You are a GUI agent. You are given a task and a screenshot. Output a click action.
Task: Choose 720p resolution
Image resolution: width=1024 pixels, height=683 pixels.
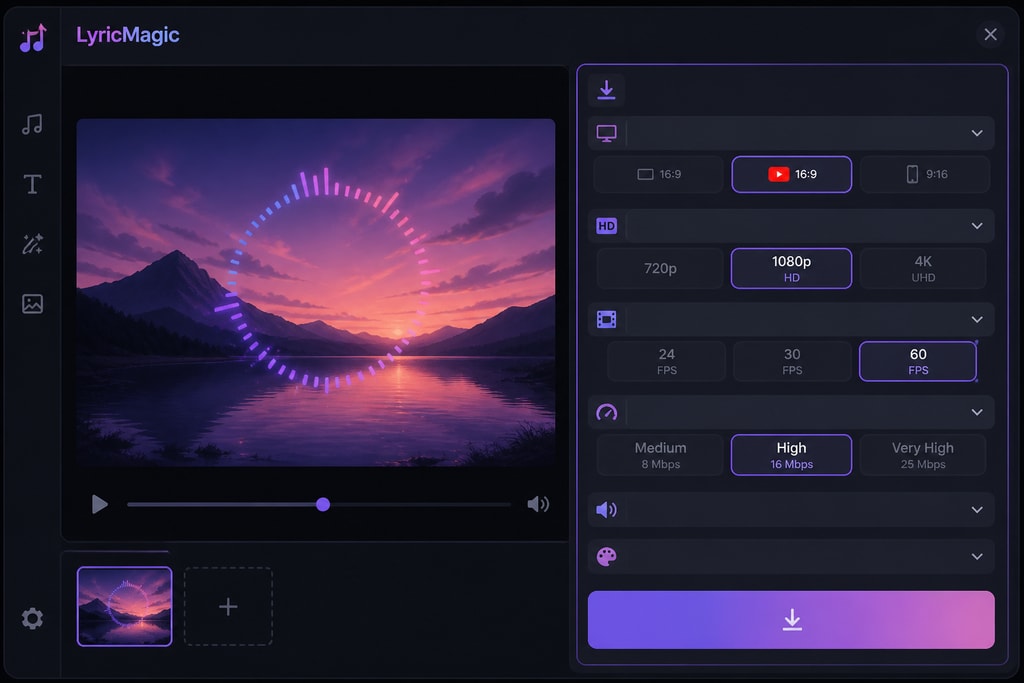tap(660, 268)
